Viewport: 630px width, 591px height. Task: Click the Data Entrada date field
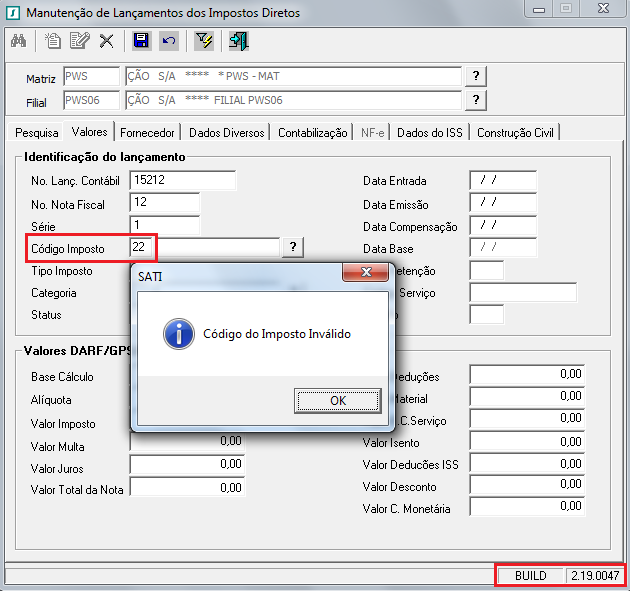pyautogui.click(x=503, y=180)
